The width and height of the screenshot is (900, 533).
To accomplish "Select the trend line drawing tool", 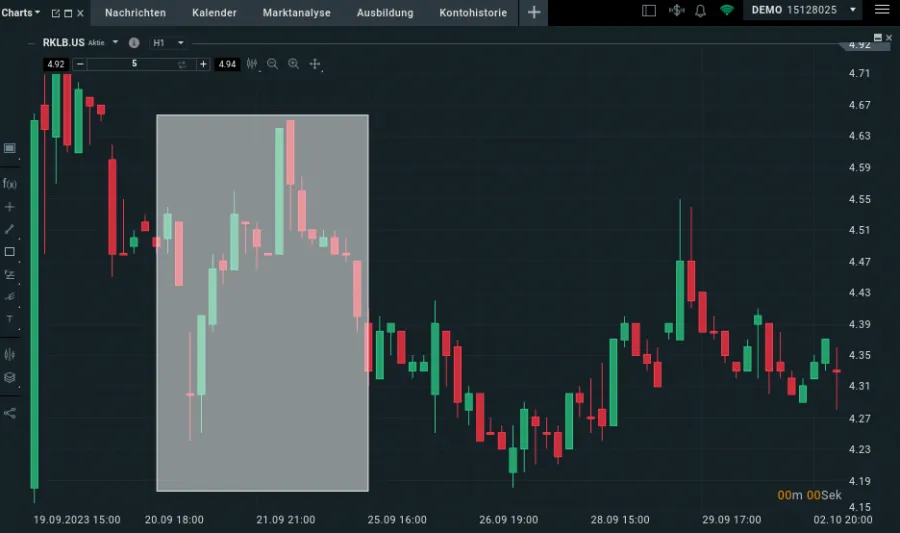I will coord(10,229).
